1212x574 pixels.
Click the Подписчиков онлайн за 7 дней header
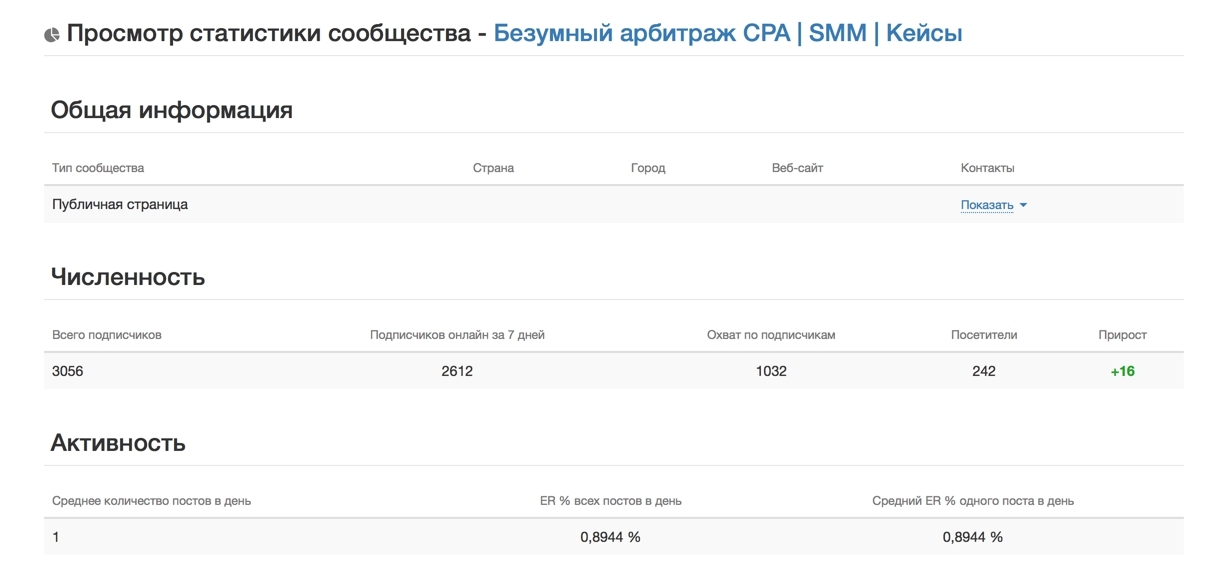(457, 335)
